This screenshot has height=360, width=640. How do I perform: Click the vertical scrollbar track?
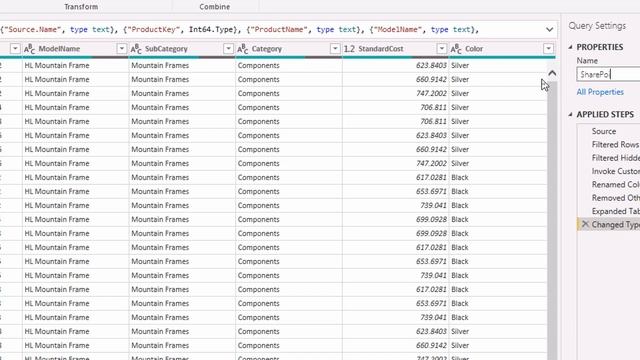552,220
